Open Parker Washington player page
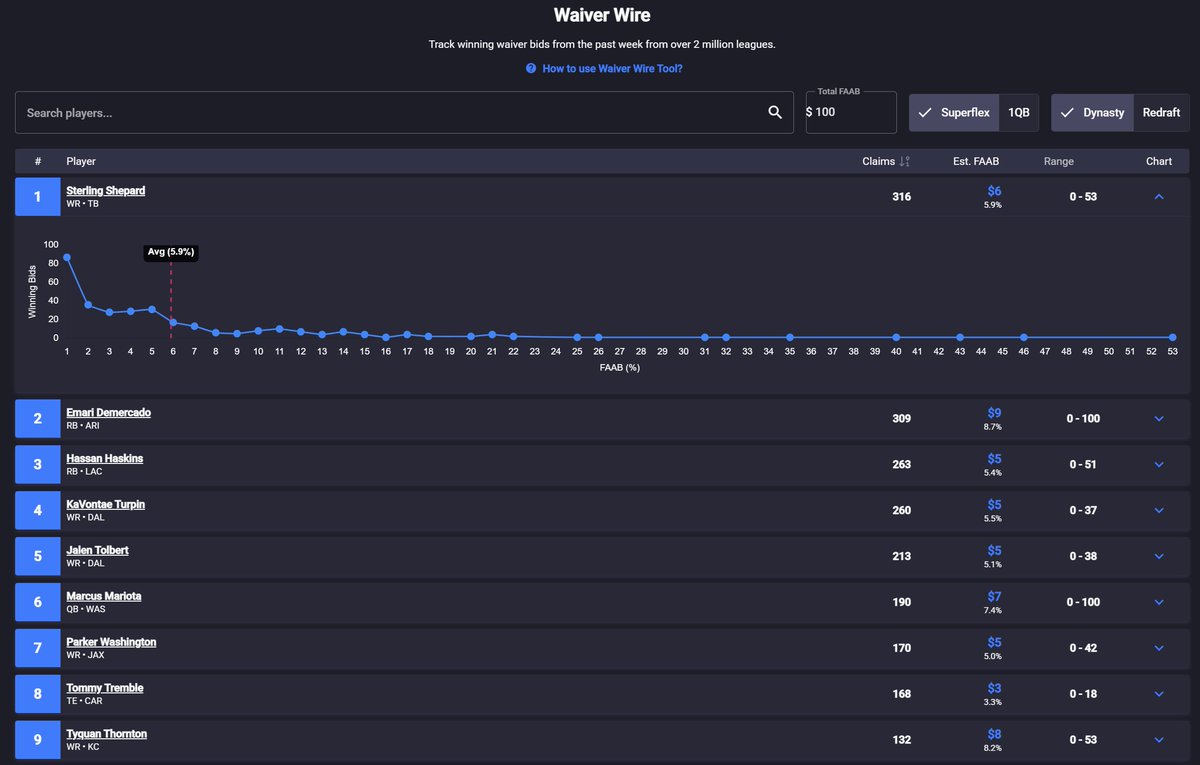Viewport: 1200px width, 765px height. click(111, 642)
